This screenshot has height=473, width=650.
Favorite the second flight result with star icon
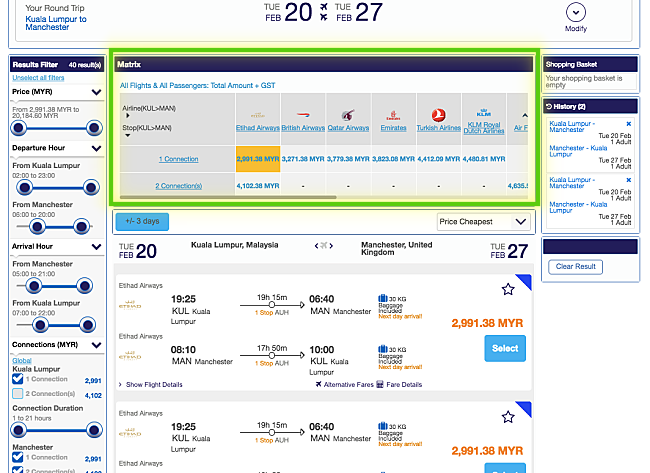508,417
